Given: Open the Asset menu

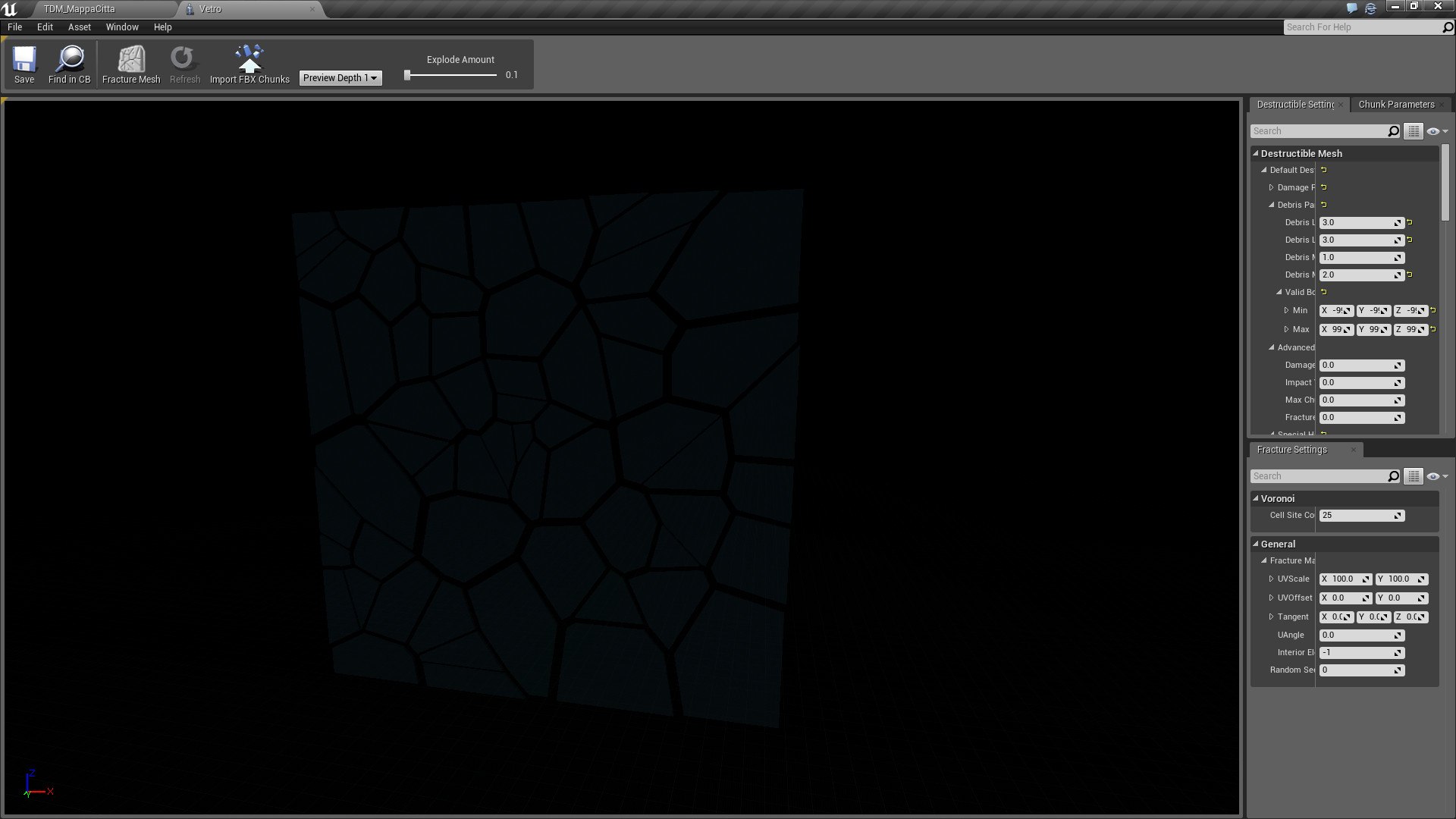Looking at the screenshot, I should 80,27.
